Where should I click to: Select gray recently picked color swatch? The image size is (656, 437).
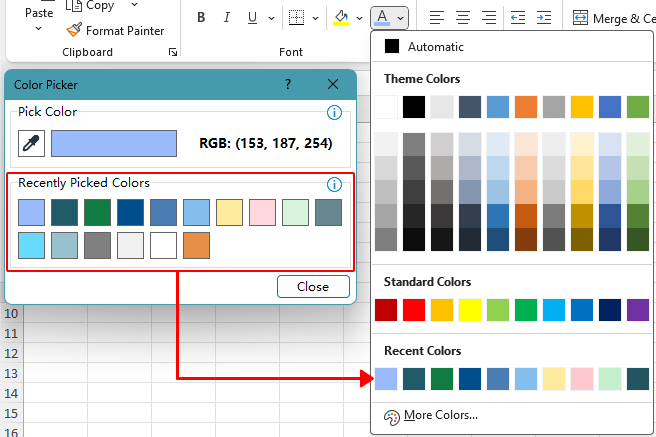click(x=97, y=245)
